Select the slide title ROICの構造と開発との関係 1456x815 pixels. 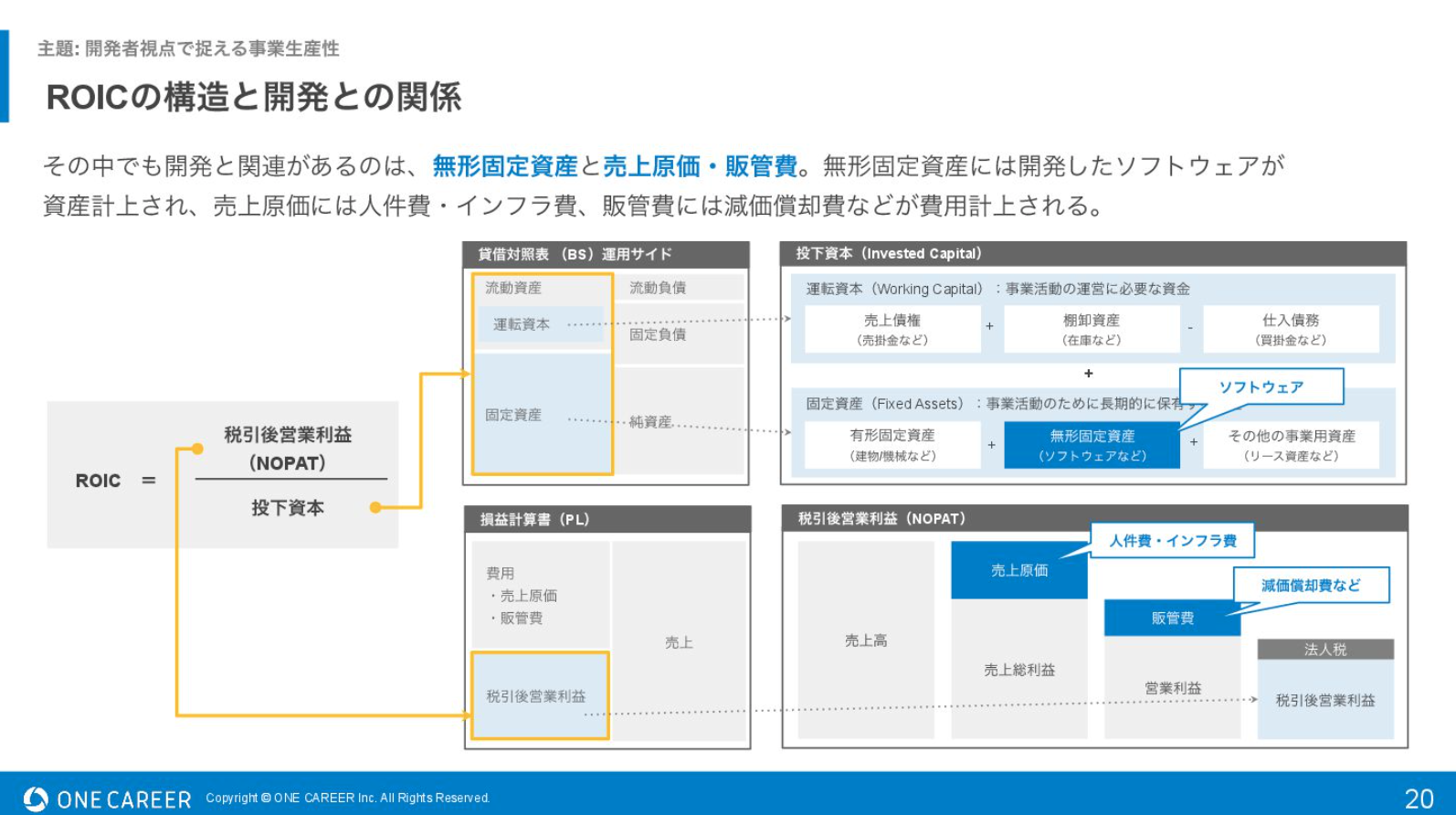point(254,97)
